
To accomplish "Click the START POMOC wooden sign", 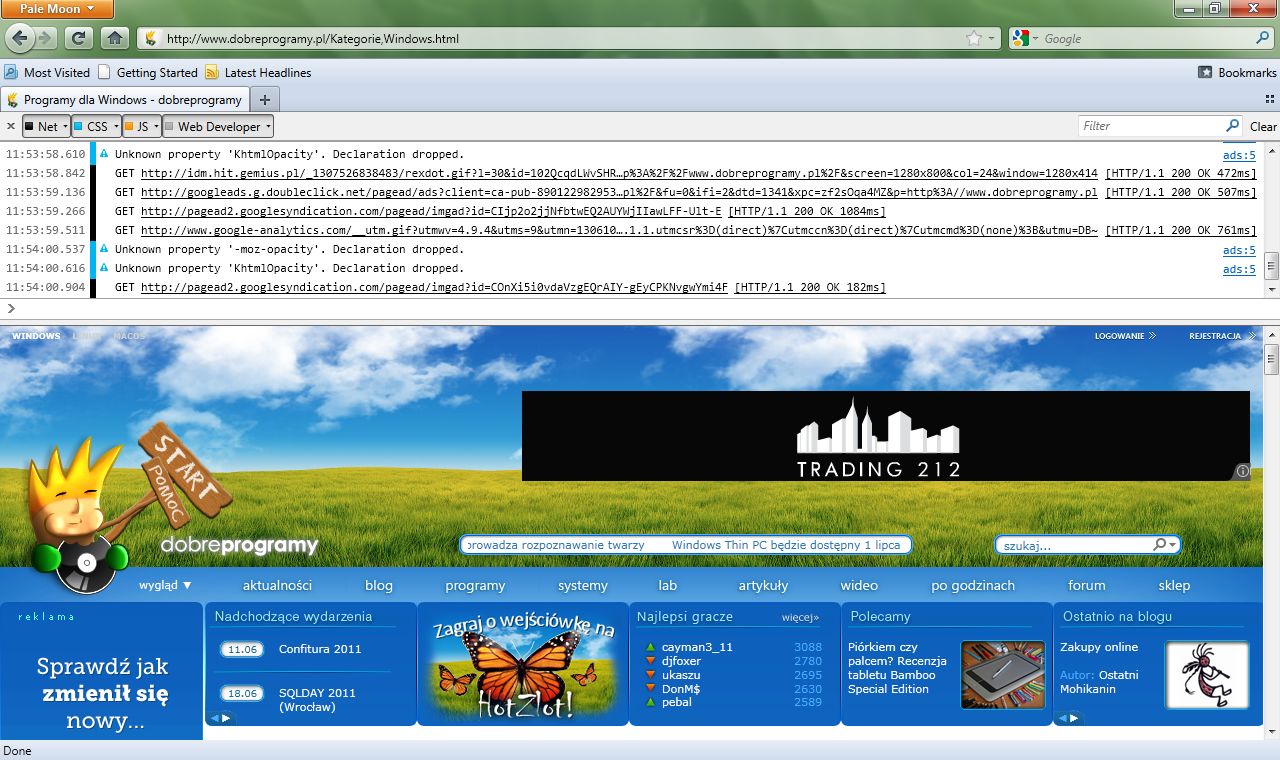I will [183, 475].
